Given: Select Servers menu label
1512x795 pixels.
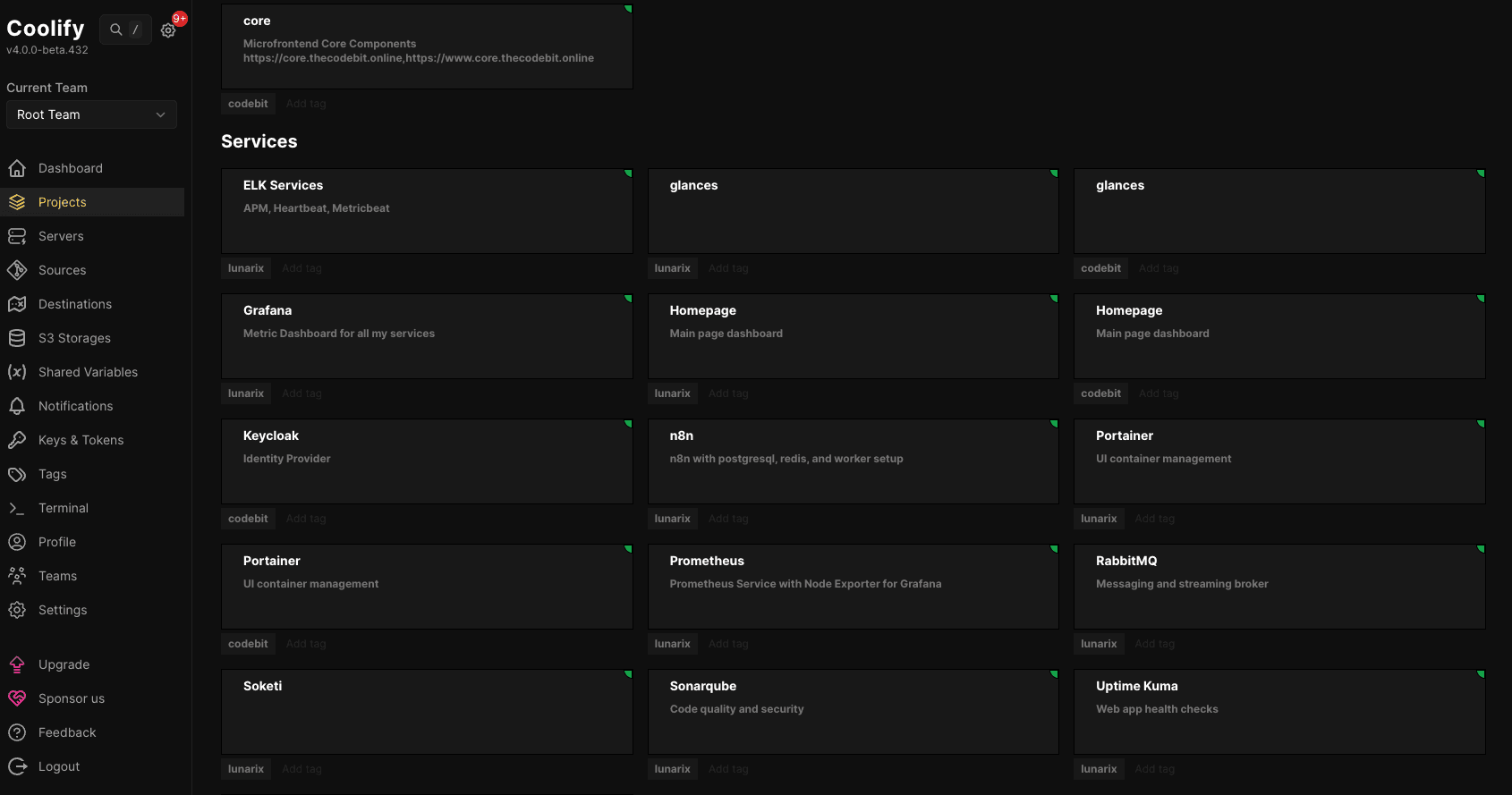Looking at the screenshot, I should [61, 236].
